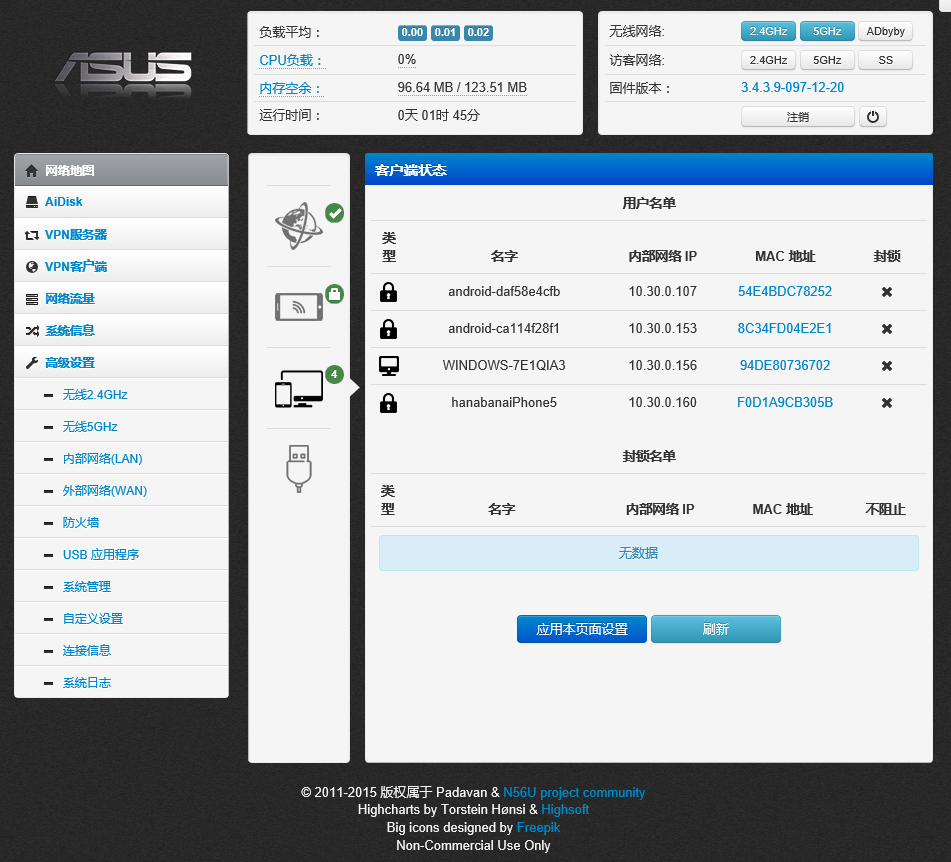The width and height of the screenshot is (951, 862).
Task: Toggle guest network 2.4GHz
Action: coord(768,60)
